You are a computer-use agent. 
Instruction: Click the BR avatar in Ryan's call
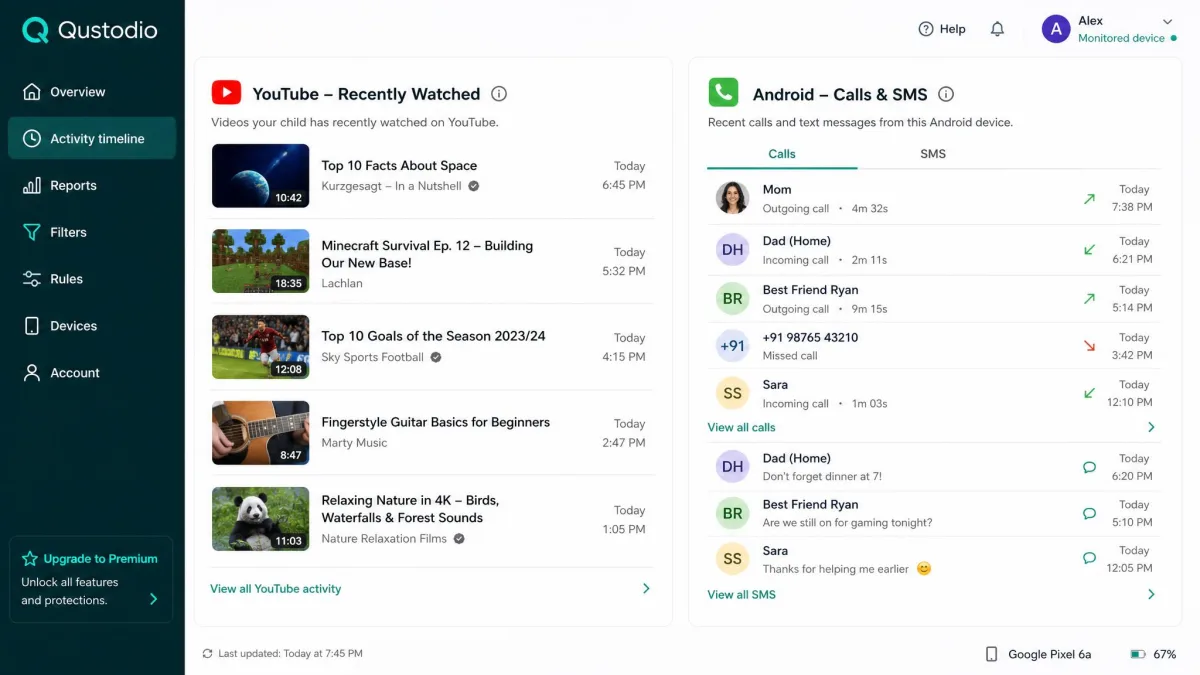(x=732, y=299)
